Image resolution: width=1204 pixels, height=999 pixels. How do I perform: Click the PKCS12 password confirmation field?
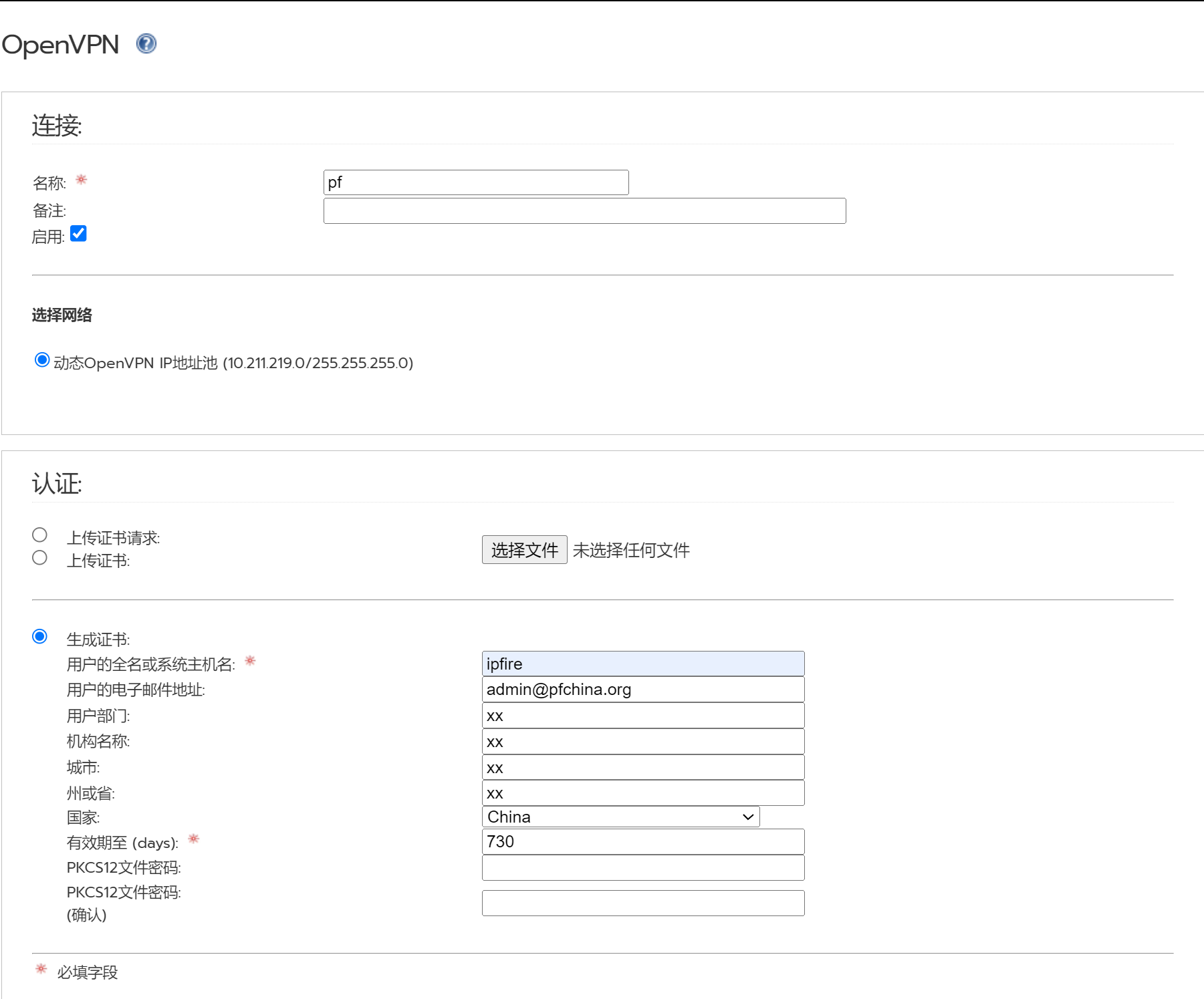click(642, 903)
